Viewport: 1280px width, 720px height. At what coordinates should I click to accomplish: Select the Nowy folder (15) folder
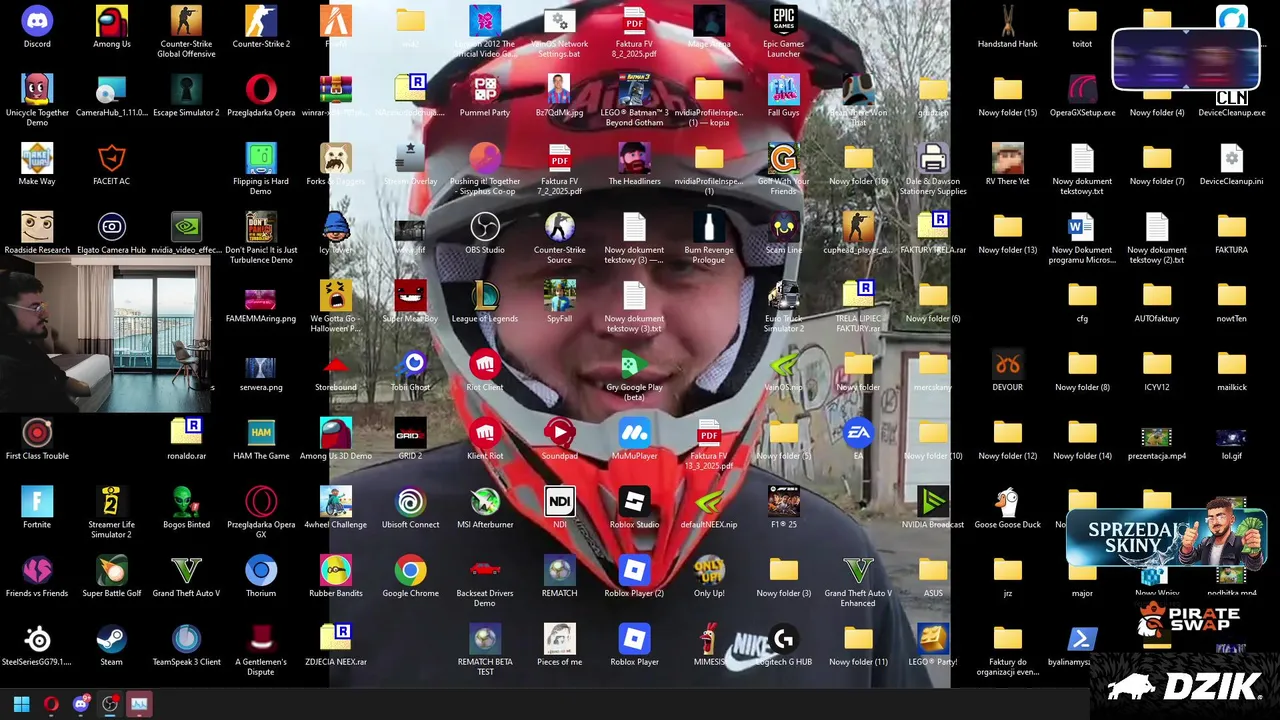[1007, 95]
